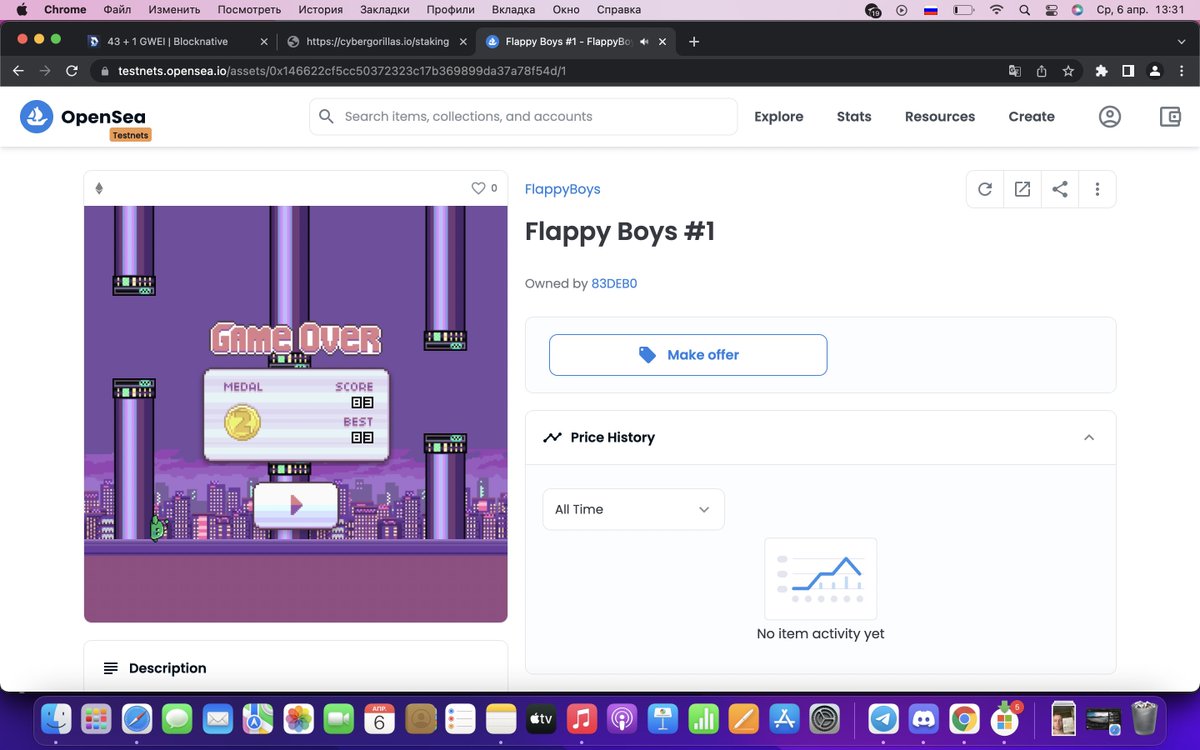Open Finder from the Dock
Screen dimensions: 1200x750
[x=56, y=718]
